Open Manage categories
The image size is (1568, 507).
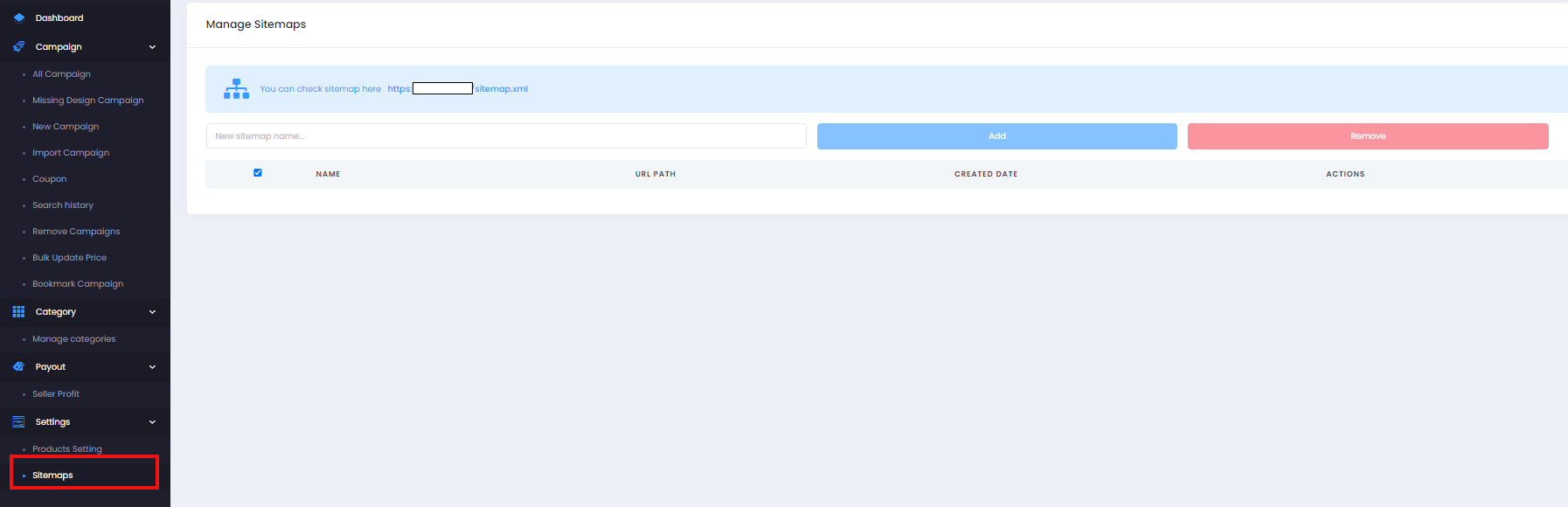(74, 339)
